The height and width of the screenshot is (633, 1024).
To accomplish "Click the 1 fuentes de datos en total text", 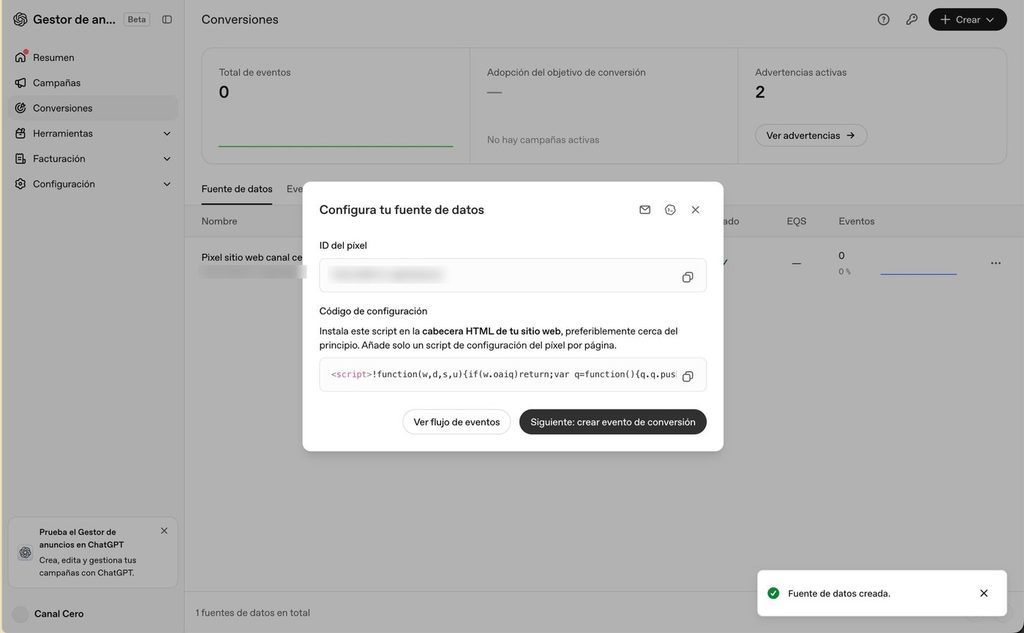I will [x=253, y=613].
